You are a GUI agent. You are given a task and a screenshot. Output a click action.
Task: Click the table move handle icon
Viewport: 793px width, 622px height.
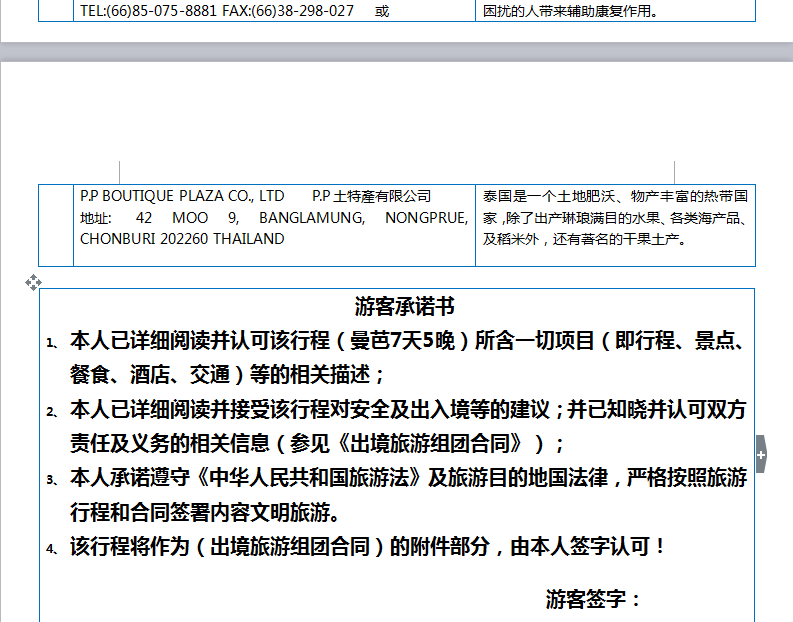pyautogui.click(x=33, y=283)
